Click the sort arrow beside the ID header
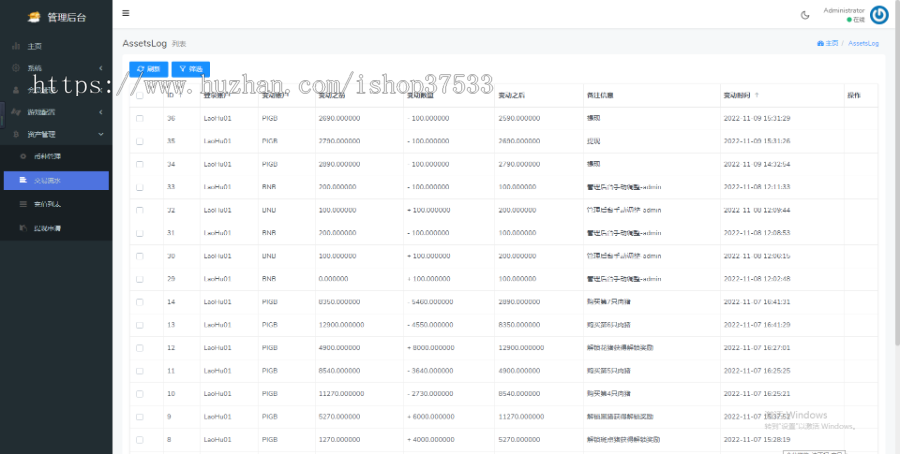Viewport: 900px width, 454px height. tap(181, 95)
